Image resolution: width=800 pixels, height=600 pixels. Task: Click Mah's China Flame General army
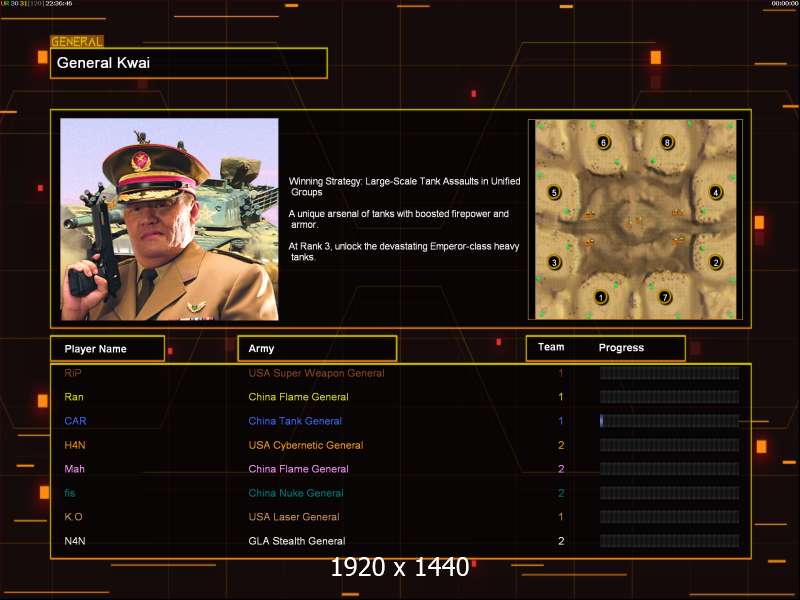click(298, 469)
